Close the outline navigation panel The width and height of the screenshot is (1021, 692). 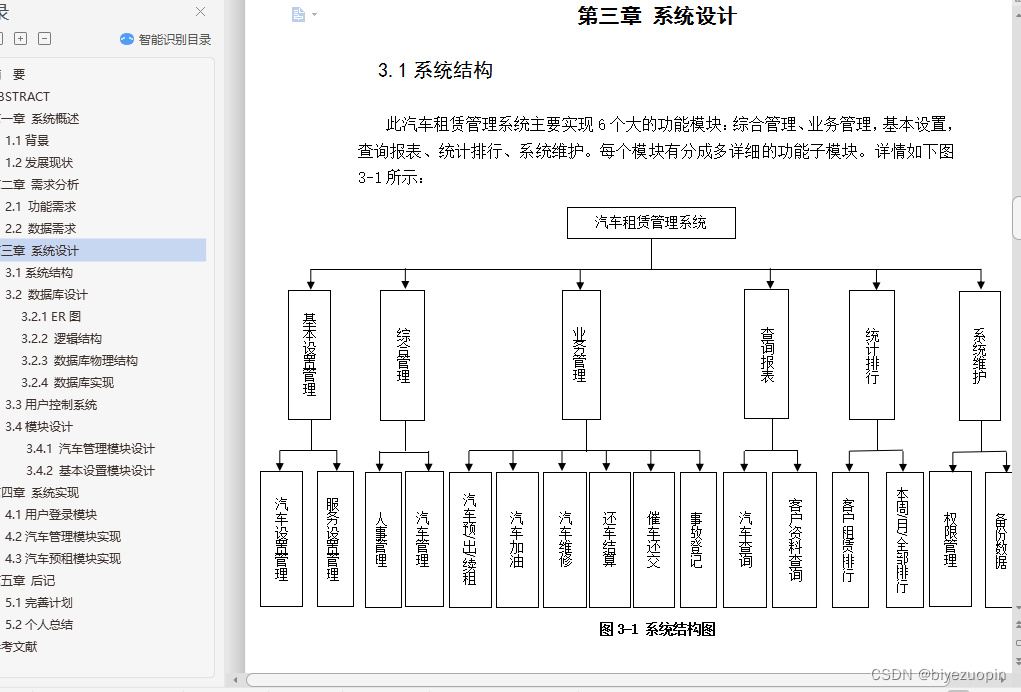[x=201, y=12]
